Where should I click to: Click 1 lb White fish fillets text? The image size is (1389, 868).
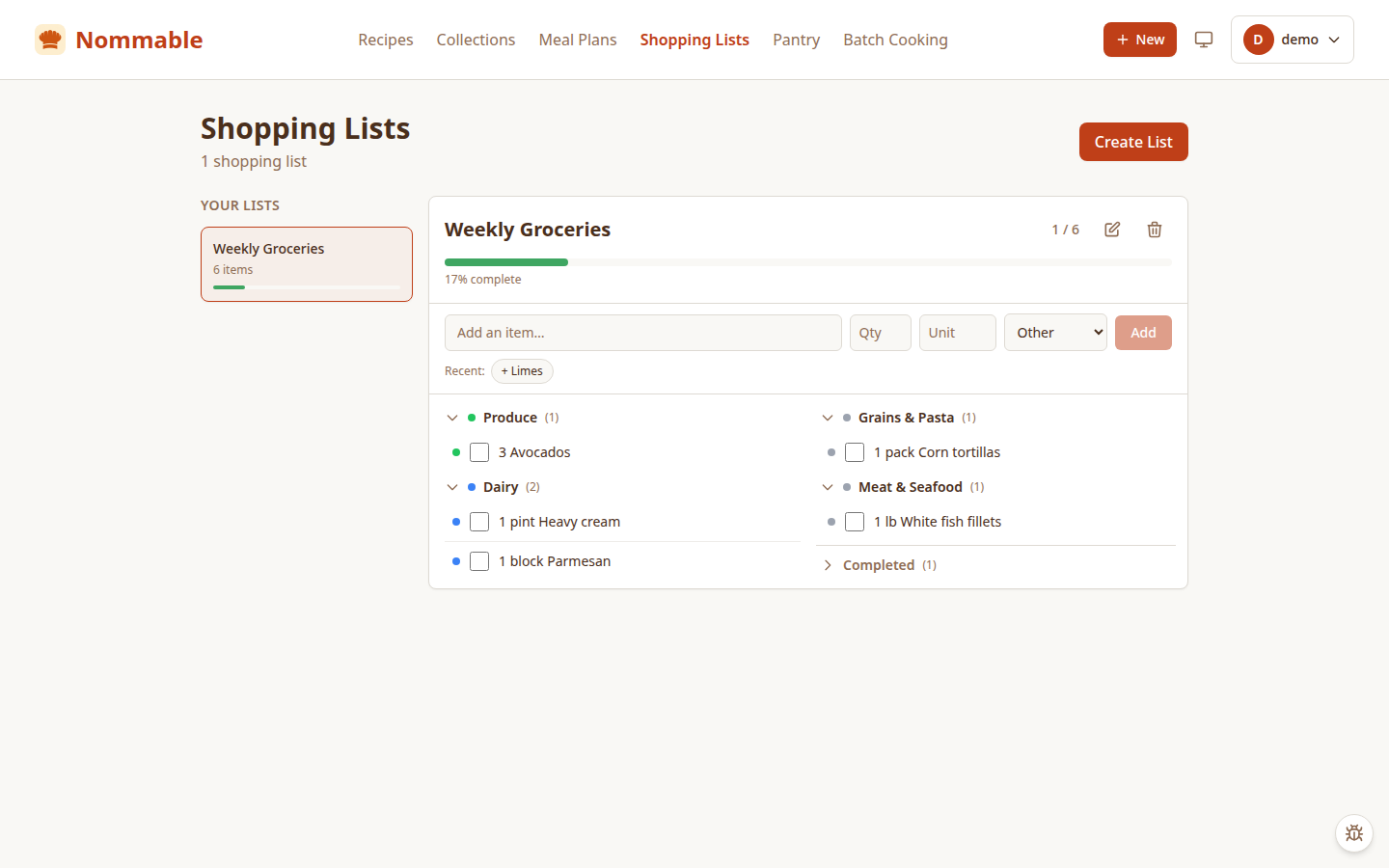click(938, 522)
